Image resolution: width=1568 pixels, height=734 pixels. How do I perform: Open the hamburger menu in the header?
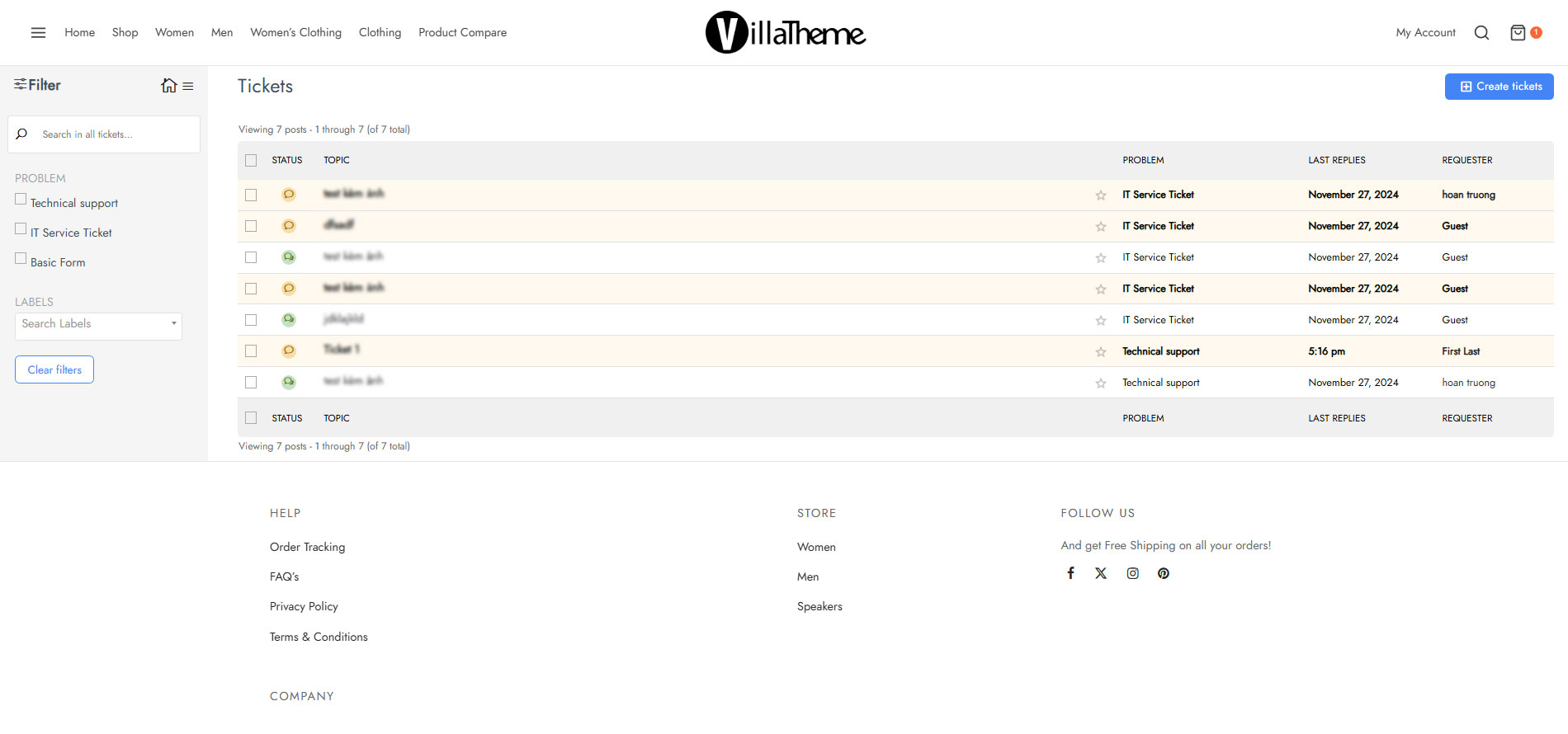(38, 33)
